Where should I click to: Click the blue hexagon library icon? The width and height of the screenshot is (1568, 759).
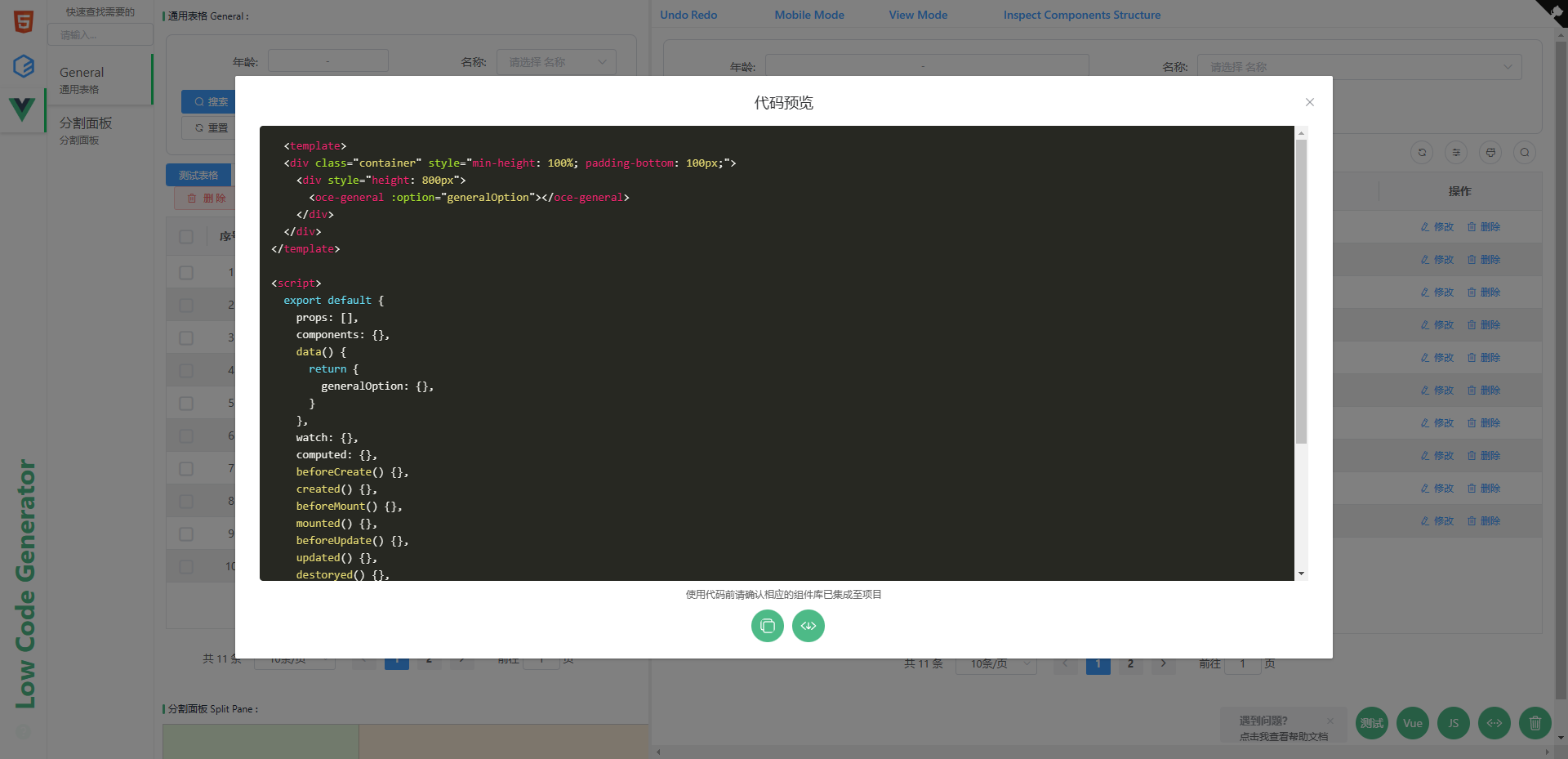click(24, 65)
